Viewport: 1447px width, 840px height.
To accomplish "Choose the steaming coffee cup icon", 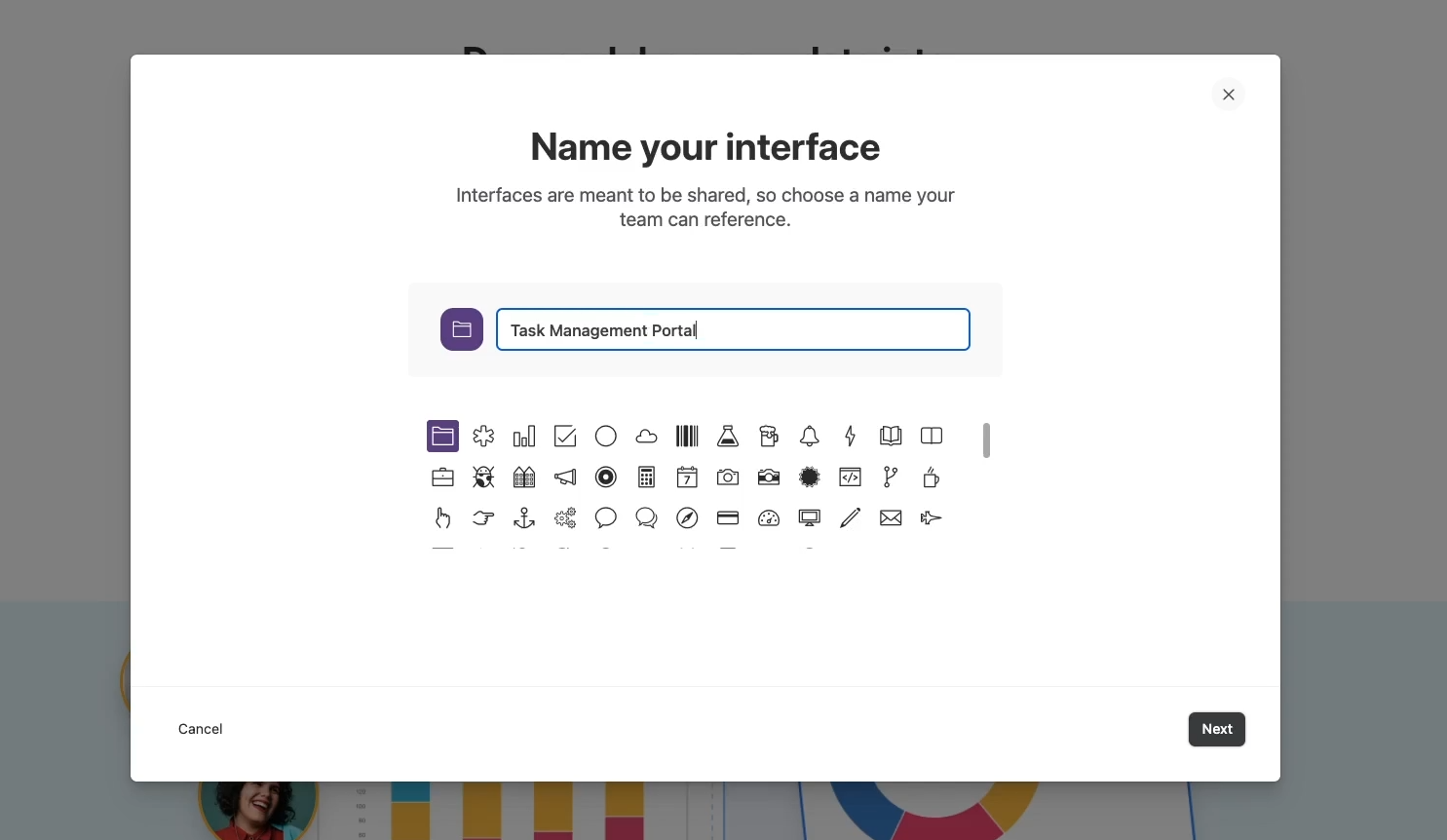I will point(932,477).
